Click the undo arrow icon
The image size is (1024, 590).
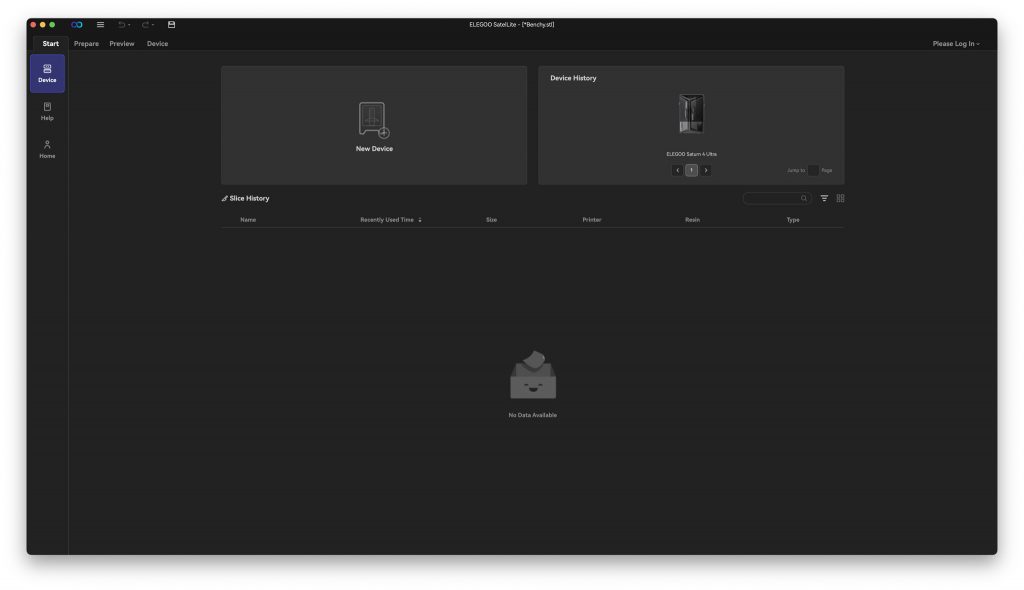(x=122, y=24)
